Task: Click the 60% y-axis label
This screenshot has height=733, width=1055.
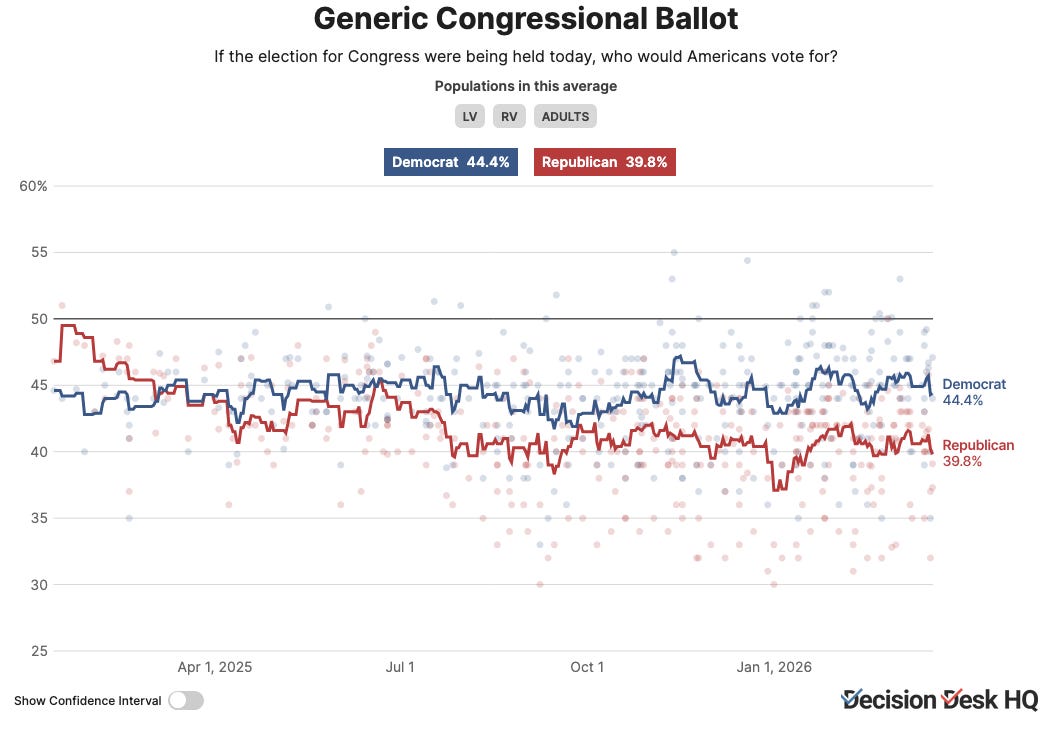Action: point(33,186)
